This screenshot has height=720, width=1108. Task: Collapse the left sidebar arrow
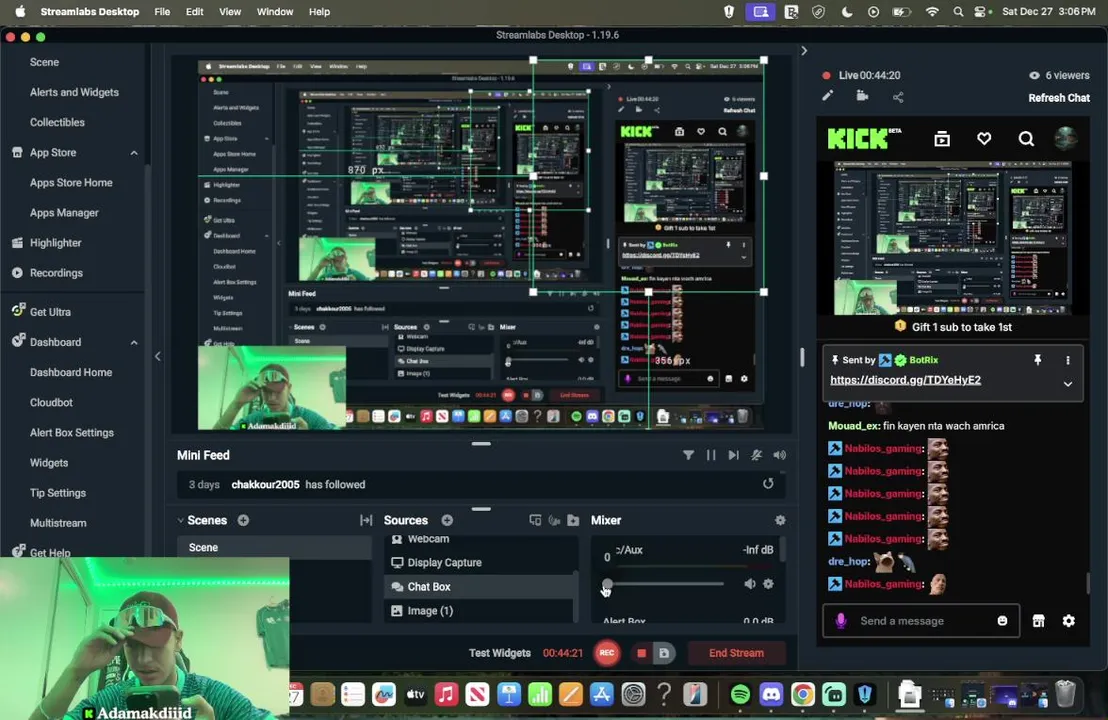point(158,356)
